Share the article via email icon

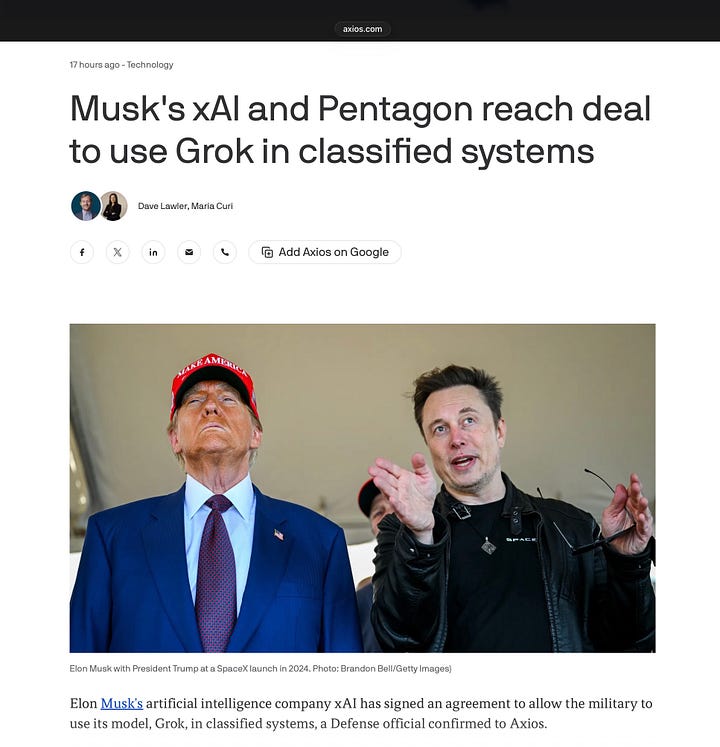coord(189,252)
